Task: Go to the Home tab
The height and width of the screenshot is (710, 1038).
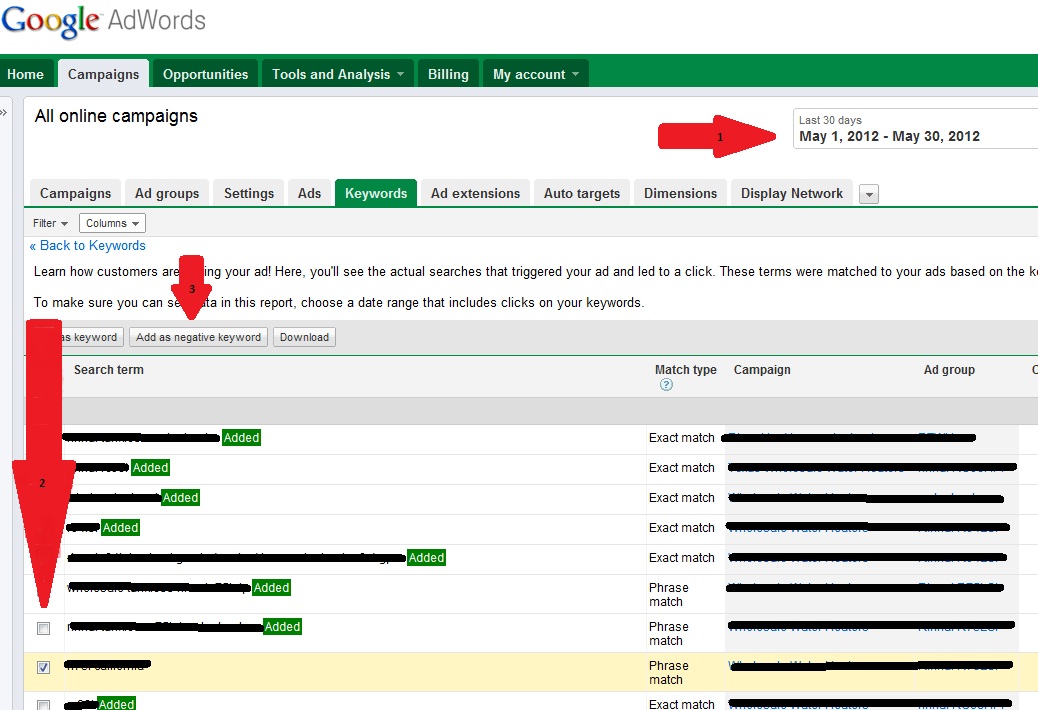Action: point(25,74)
